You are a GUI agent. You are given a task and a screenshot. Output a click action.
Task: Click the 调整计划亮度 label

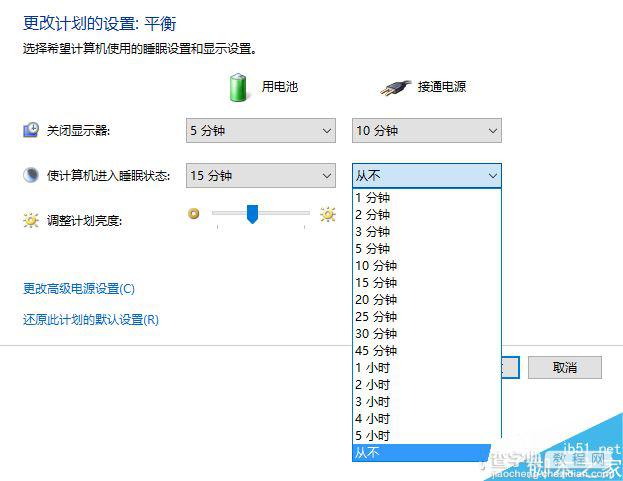click(84, 220)
